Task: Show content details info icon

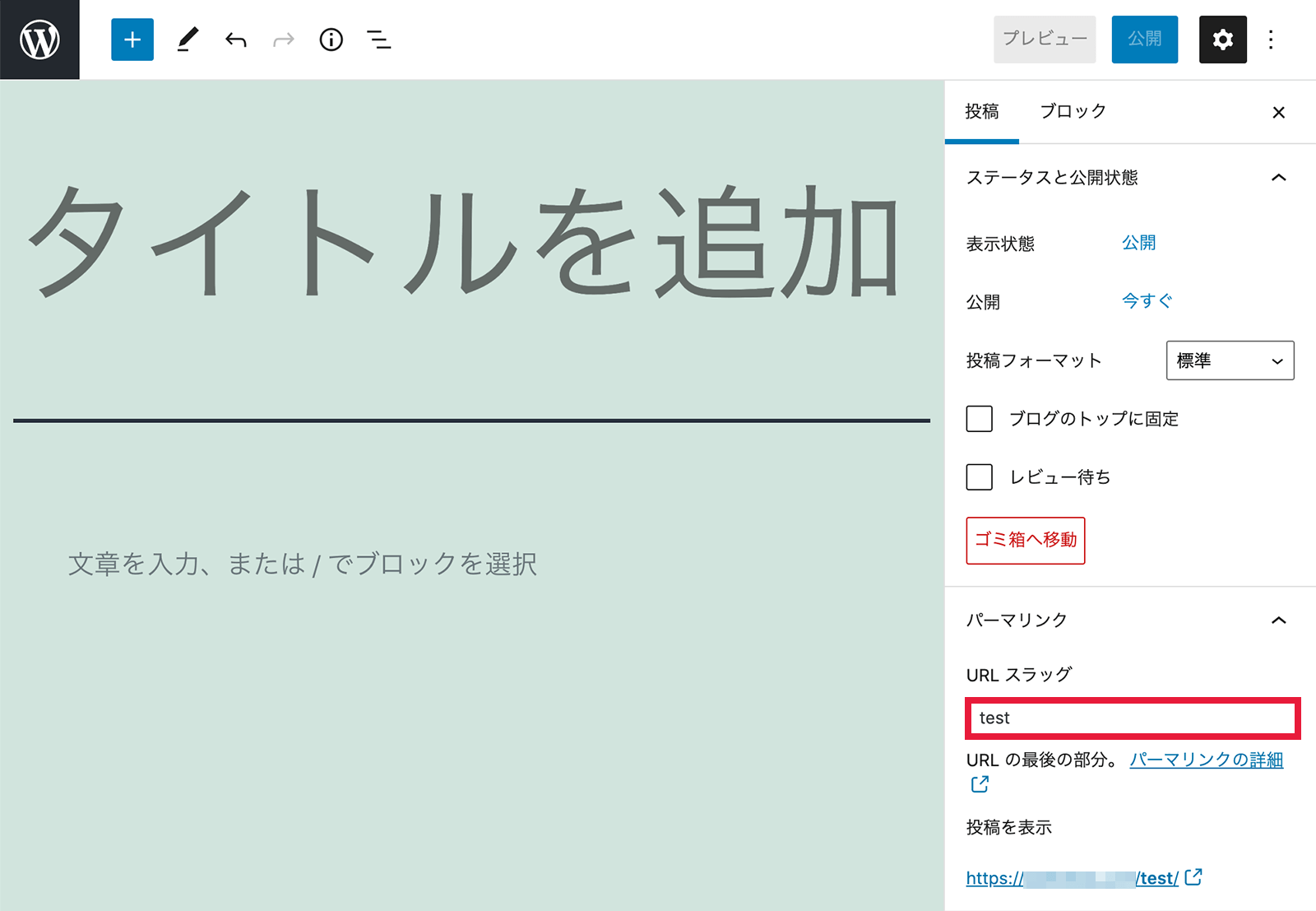Action: point(331,40)
